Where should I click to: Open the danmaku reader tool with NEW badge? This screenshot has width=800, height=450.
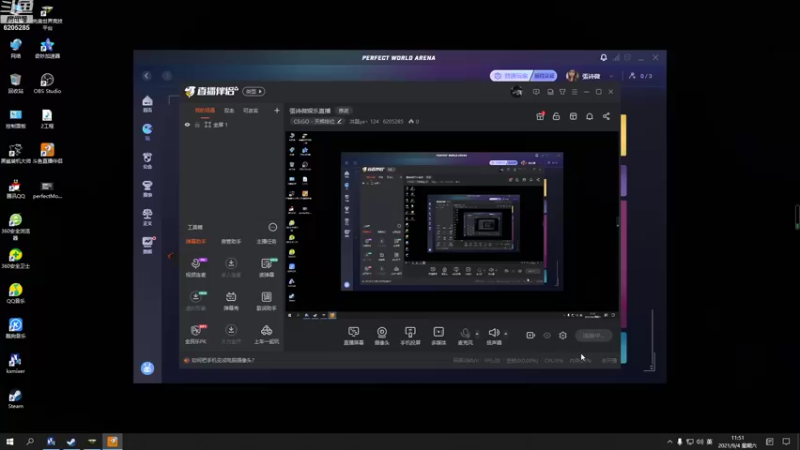[x=267, y=267]
